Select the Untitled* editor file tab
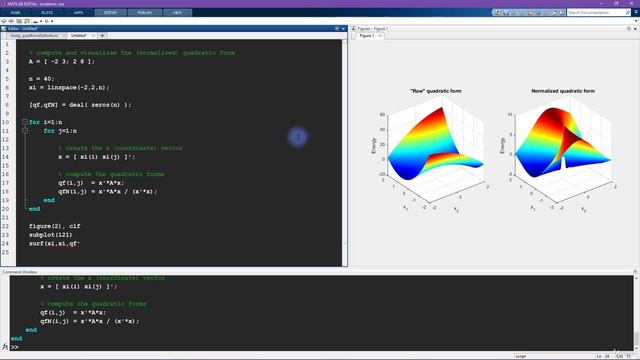 (x=78, y=36)
